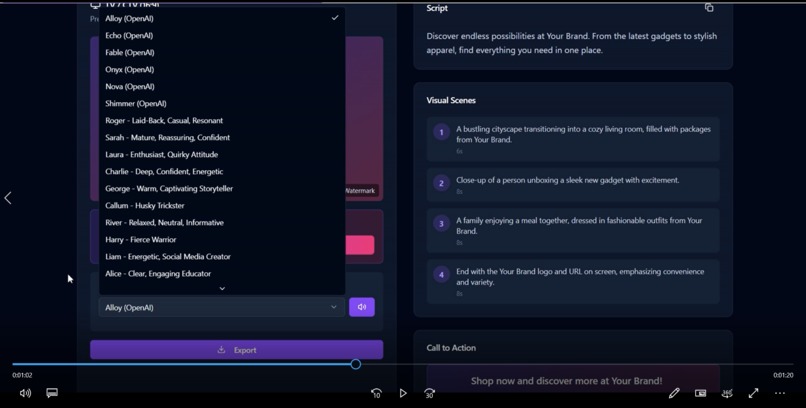Pick the Fable (OpenAI) voice

pyautogui.click(x=222, y=52)
